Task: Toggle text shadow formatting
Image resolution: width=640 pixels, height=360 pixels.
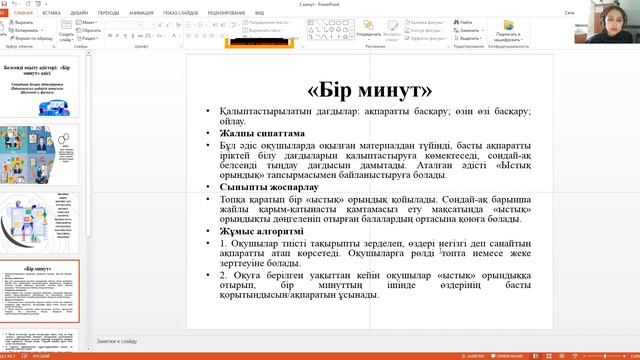Action: (x=133, y=36)
